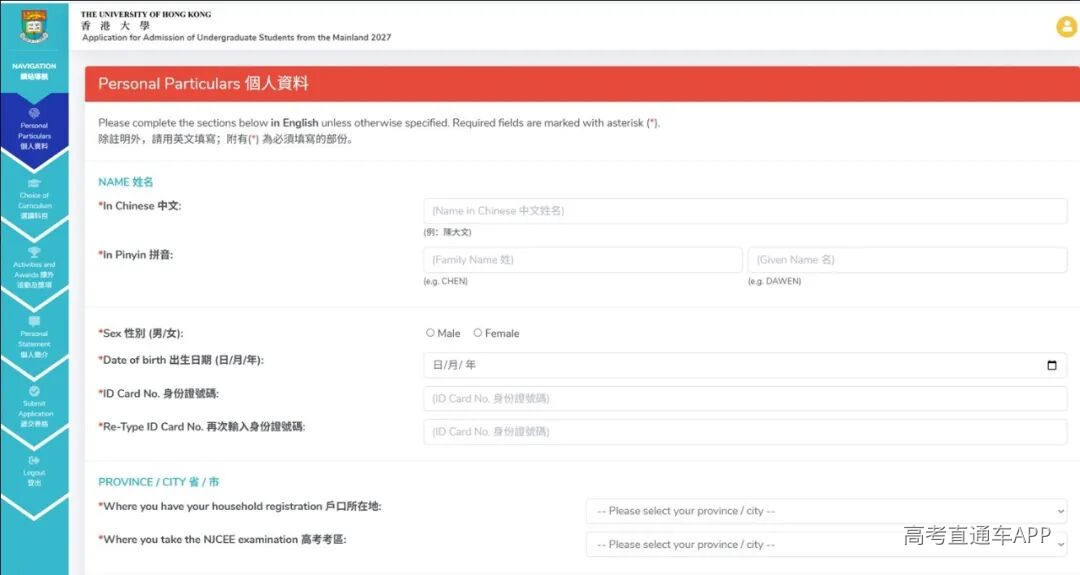The height and width of the screenshot is (575, 1080).
Task: Open the household registration province dropdown
Action: coord(827,511)
